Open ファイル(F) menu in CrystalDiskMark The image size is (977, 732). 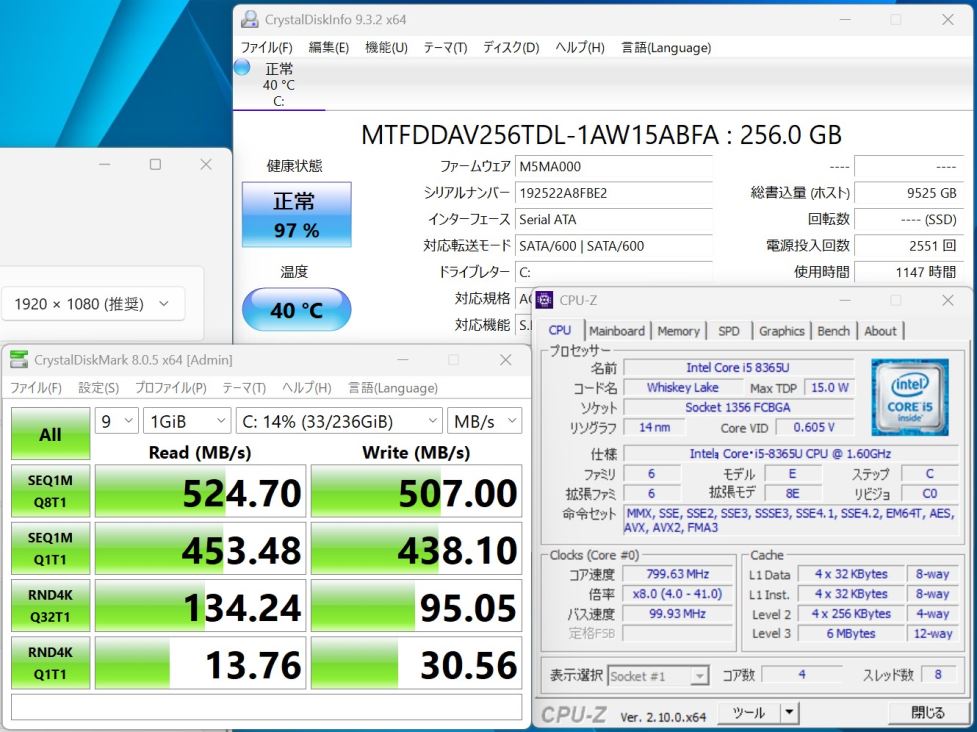tap(36, 387)
